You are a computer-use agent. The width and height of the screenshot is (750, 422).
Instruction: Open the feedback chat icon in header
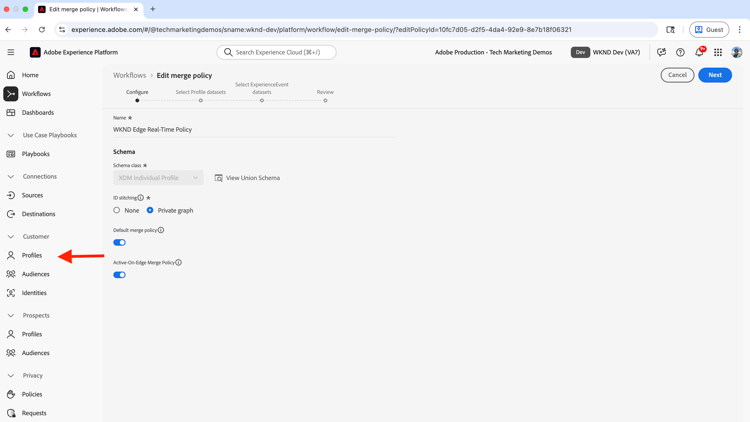click(x=662, y=52)
